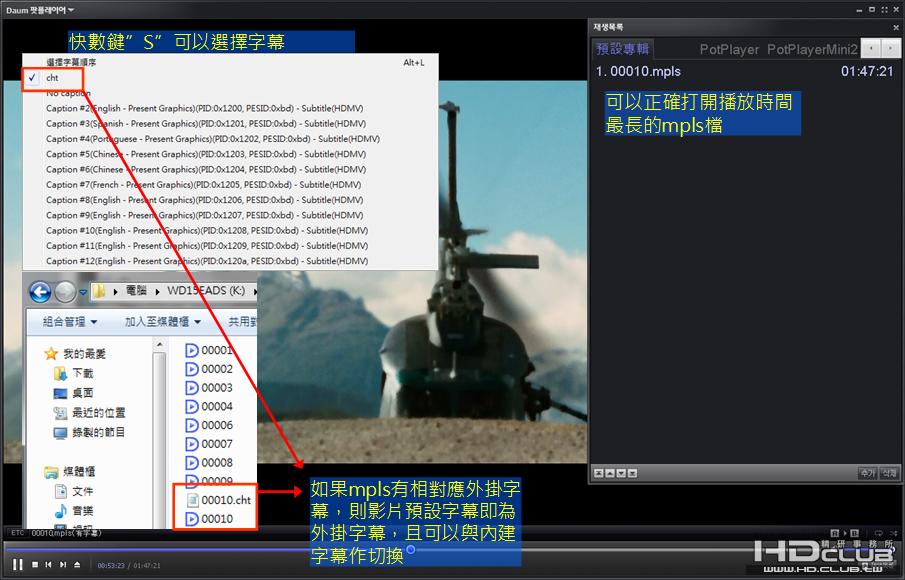905x580 pixels.
Task: Expand the breadcrumb arrow before 電腦
Action: (115, 291)
